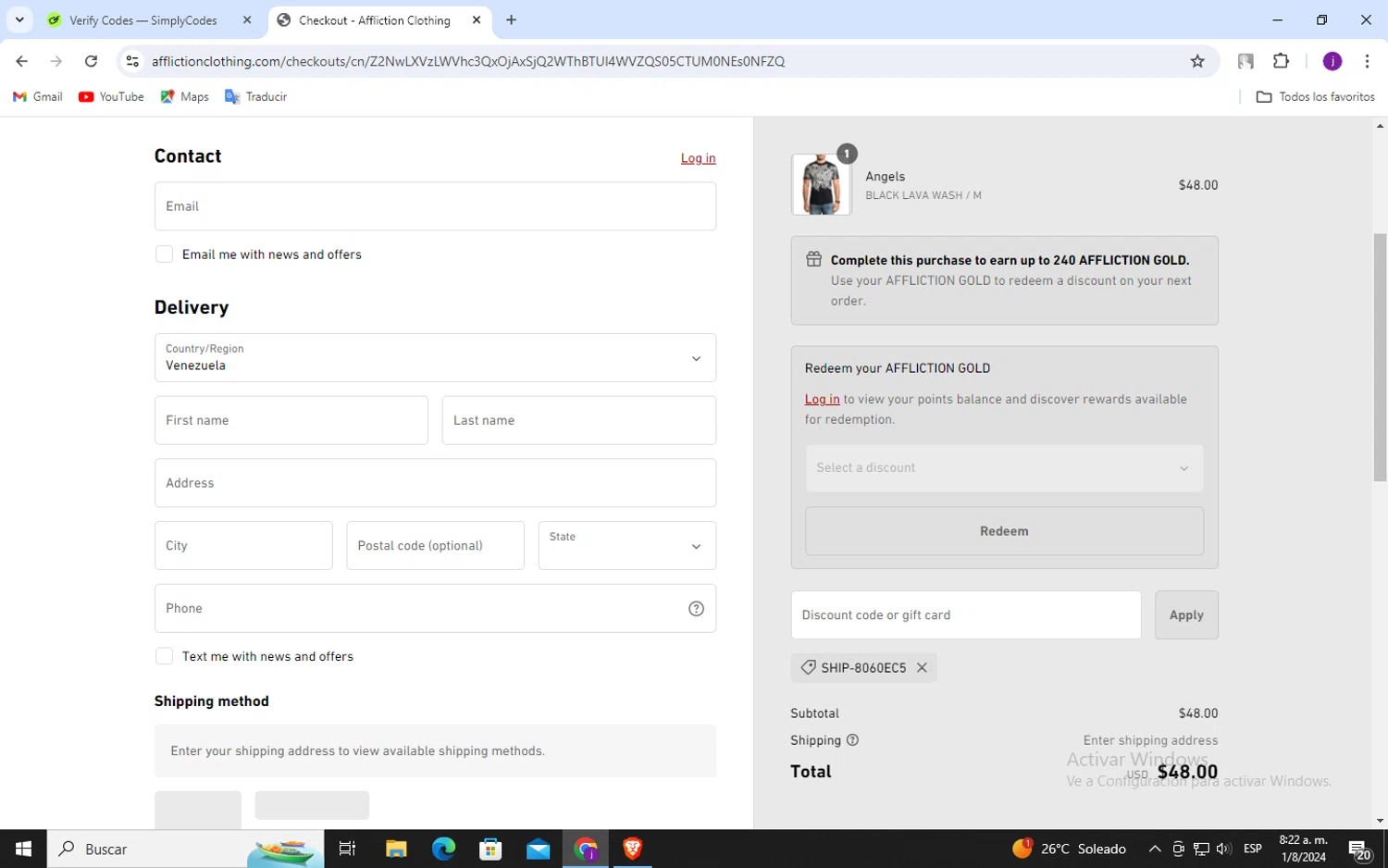
Task: Click the Shipping info question mark icon
Action: 852,740
